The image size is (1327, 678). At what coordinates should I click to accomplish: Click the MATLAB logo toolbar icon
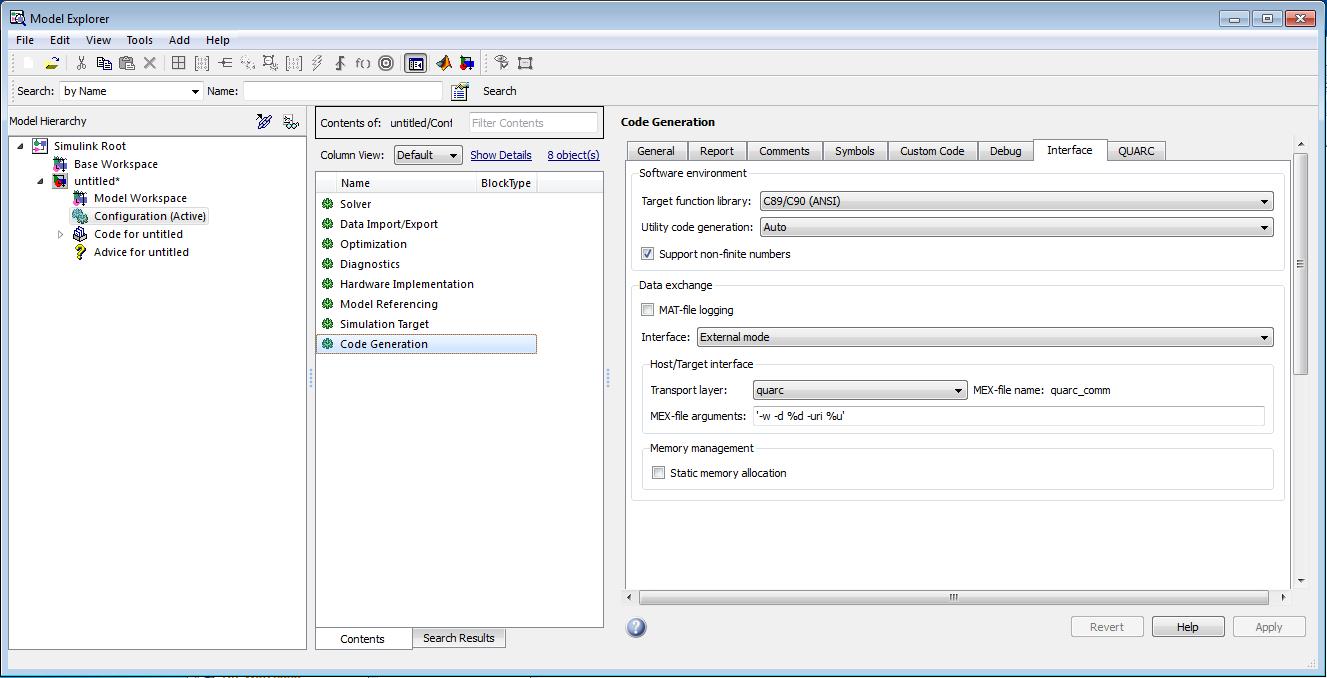coord(444,63)
